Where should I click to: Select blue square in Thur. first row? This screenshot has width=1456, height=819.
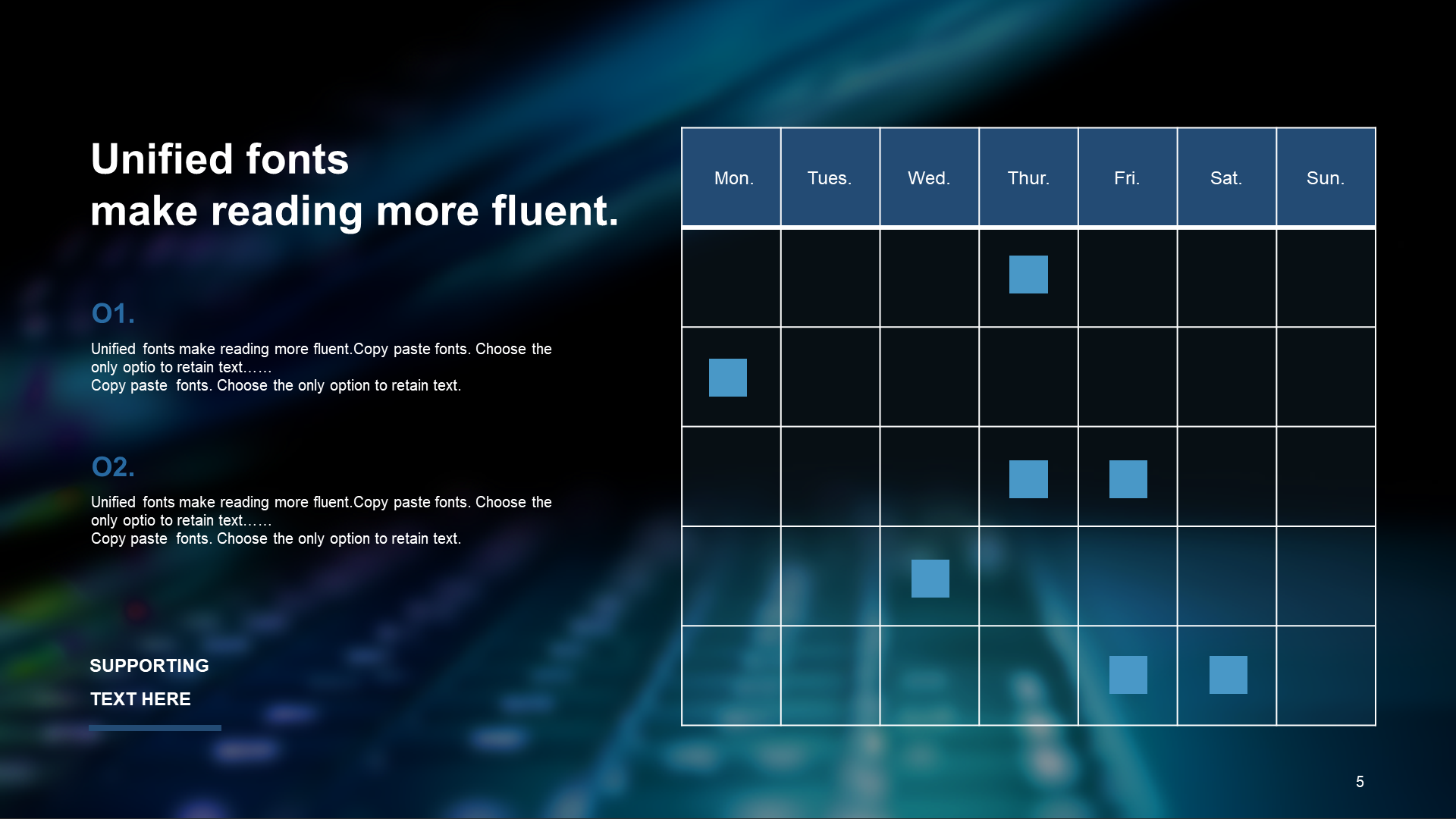(1028, 275)
